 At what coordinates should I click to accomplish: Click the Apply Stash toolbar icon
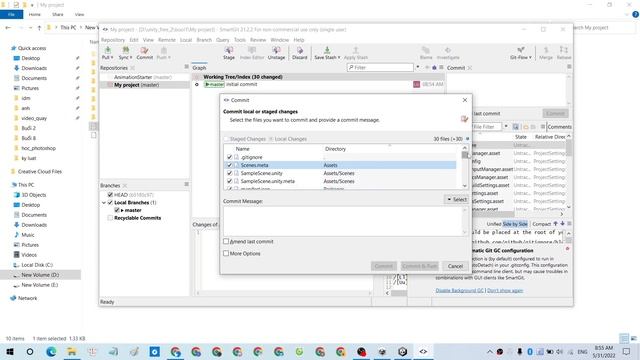coord(356,50)
